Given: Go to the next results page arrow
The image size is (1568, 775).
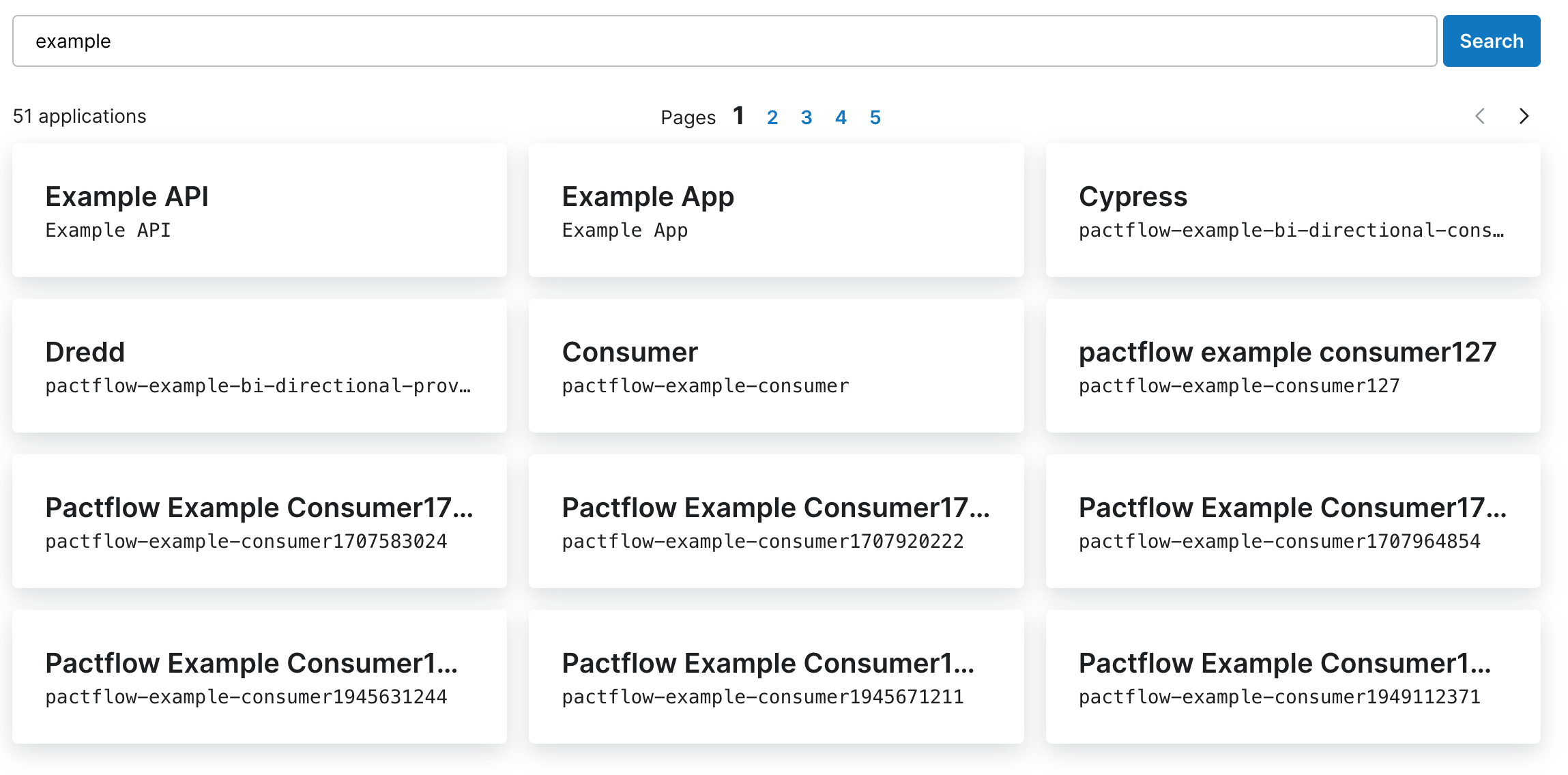Looking at the screenshot, I should click(x=1524, y=116).
